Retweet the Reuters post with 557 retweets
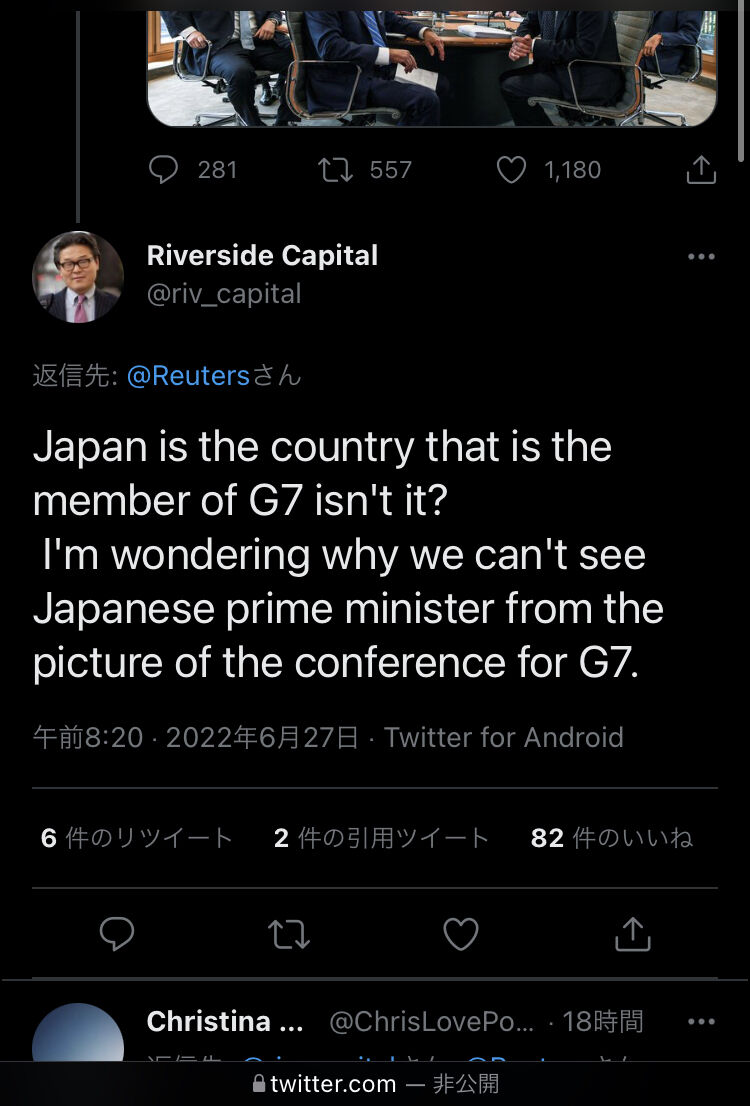The height and width of the screenshot is (1106, 750). (334, 170)
